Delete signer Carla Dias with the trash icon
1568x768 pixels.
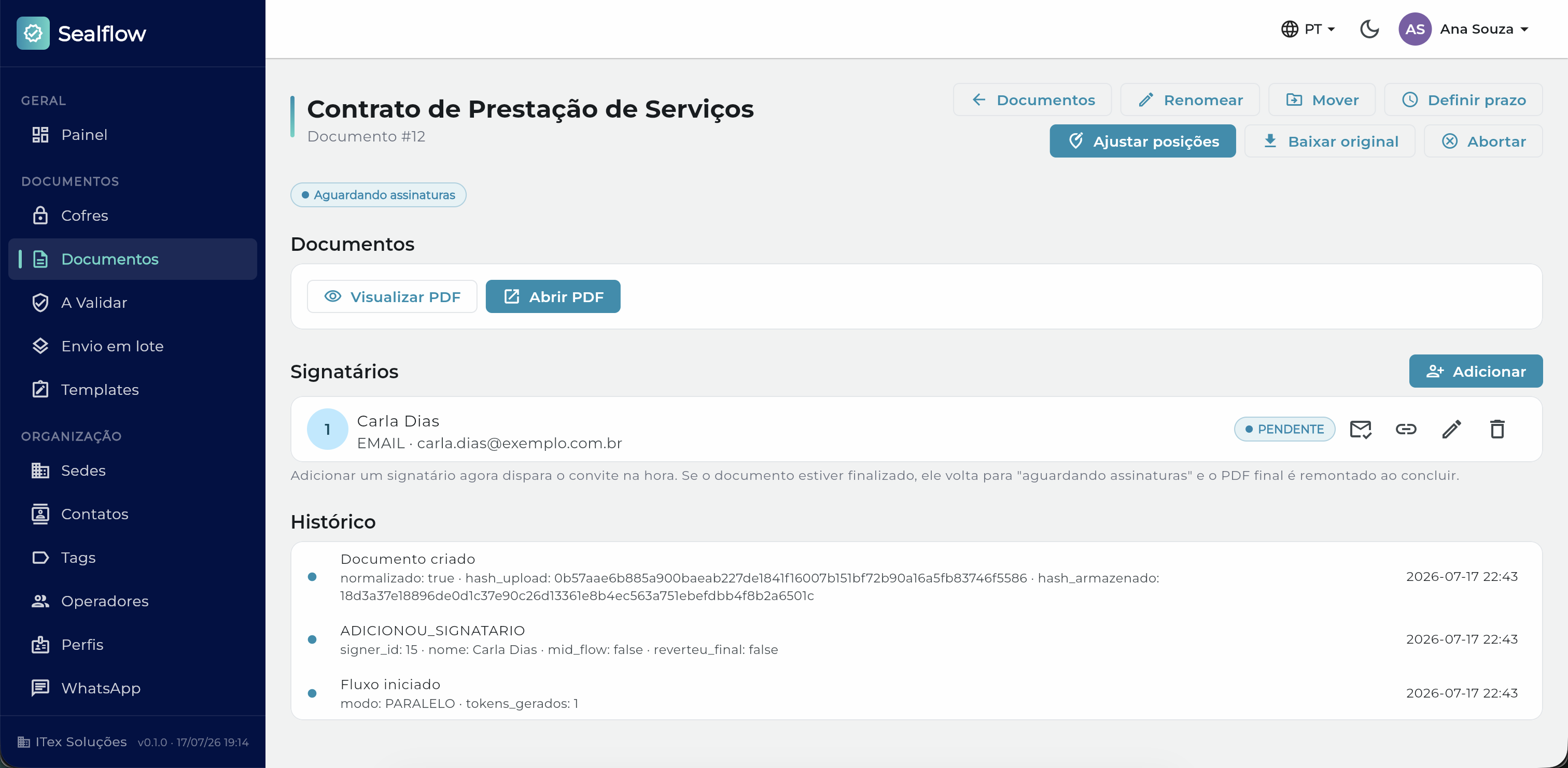[1497, 430]
